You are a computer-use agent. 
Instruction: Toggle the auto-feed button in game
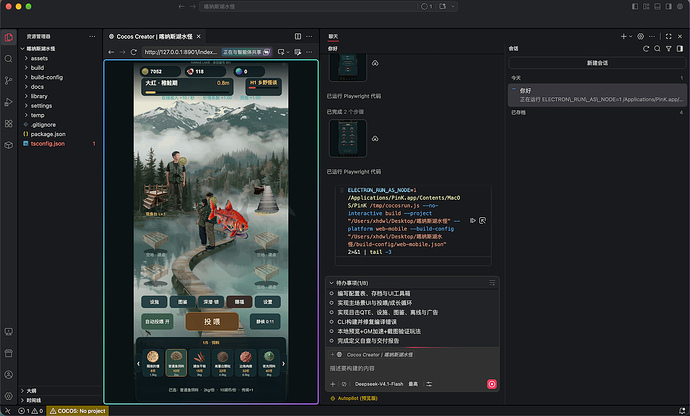coord(157,322)
